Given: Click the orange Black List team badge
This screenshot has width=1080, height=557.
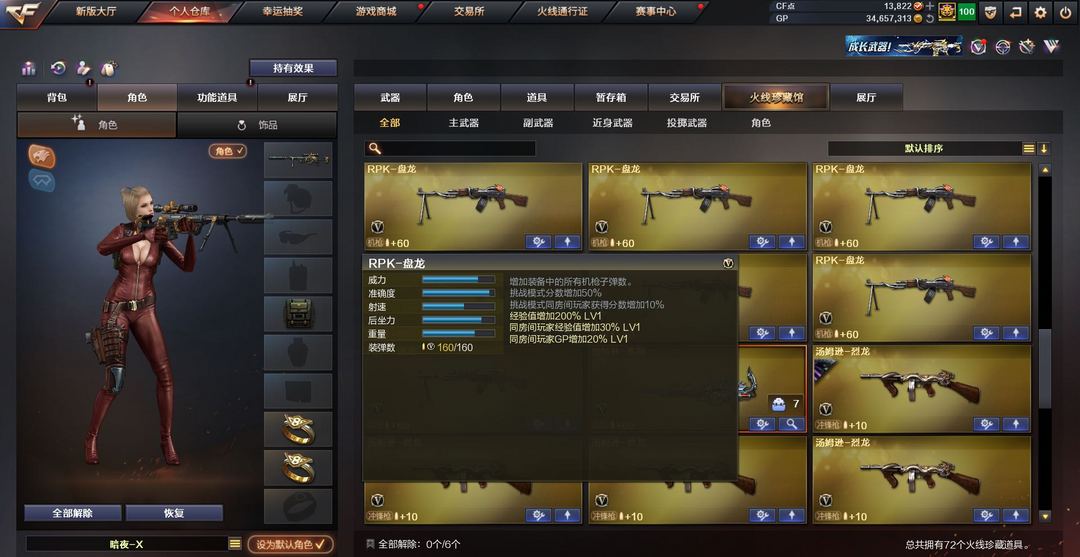Looking at the screenshot, I should click(x=41, y=156).
